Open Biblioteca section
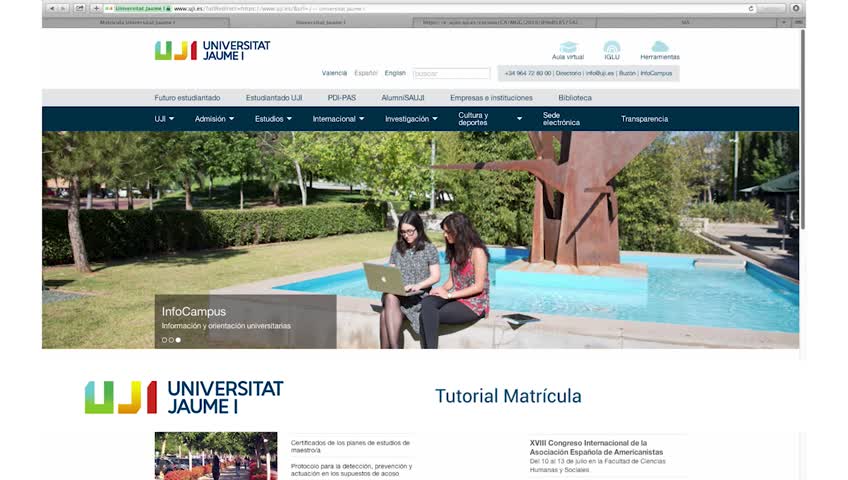The image size is (848, 480). 575,98
